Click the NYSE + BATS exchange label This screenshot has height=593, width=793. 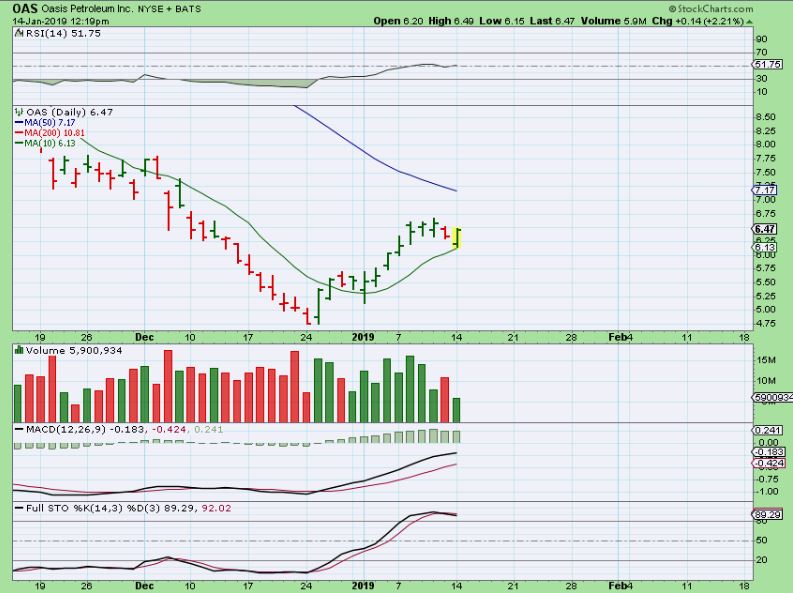(x=169, y=9)
